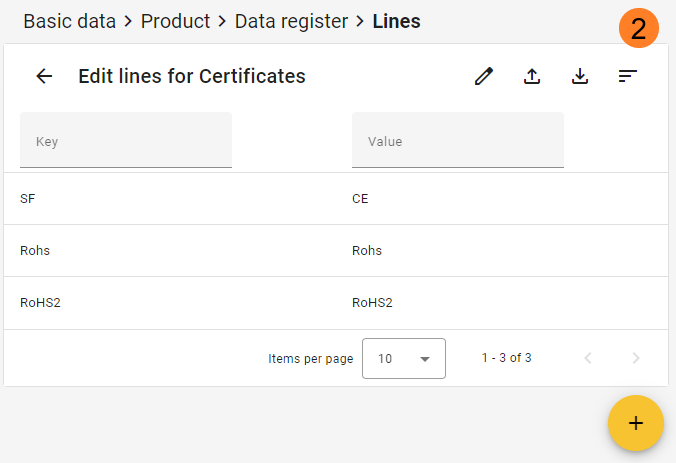
Task: Select the SF key row
Action: tap(28, 199)
